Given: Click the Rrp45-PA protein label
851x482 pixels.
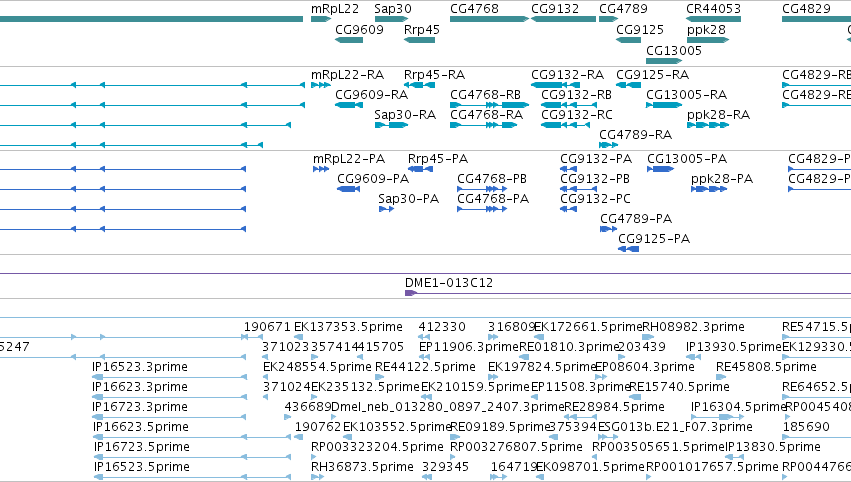Looking at the screenshot, I should (437, 158).
